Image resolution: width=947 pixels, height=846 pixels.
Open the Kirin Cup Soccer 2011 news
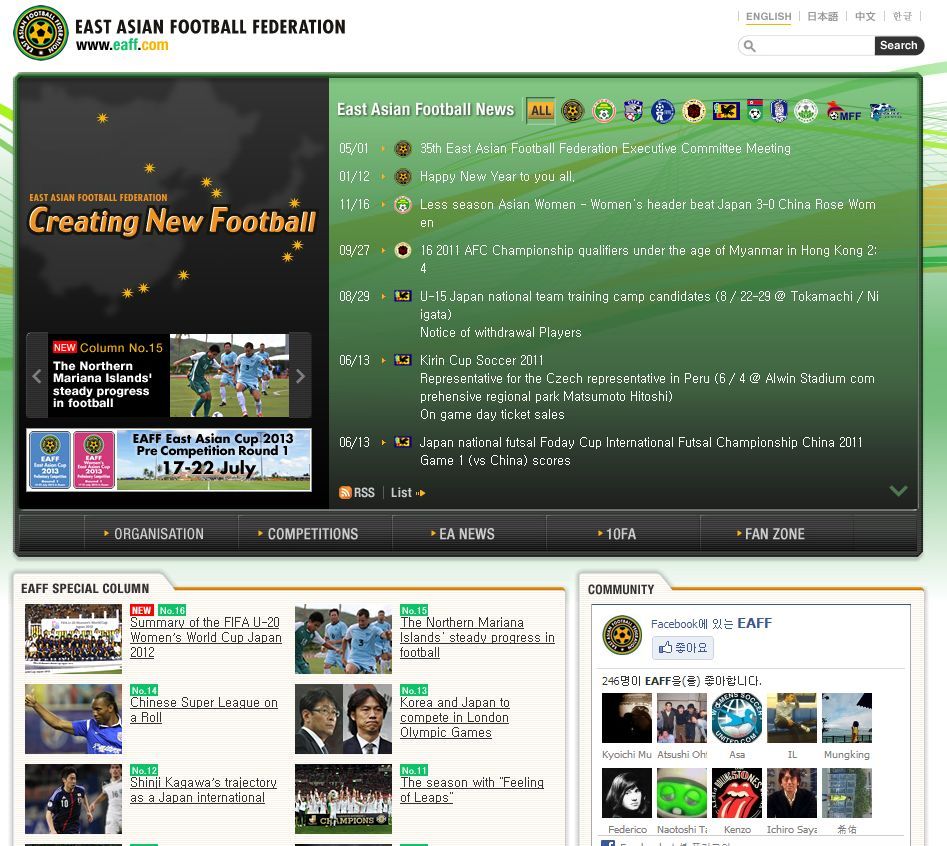click(647, 388)
